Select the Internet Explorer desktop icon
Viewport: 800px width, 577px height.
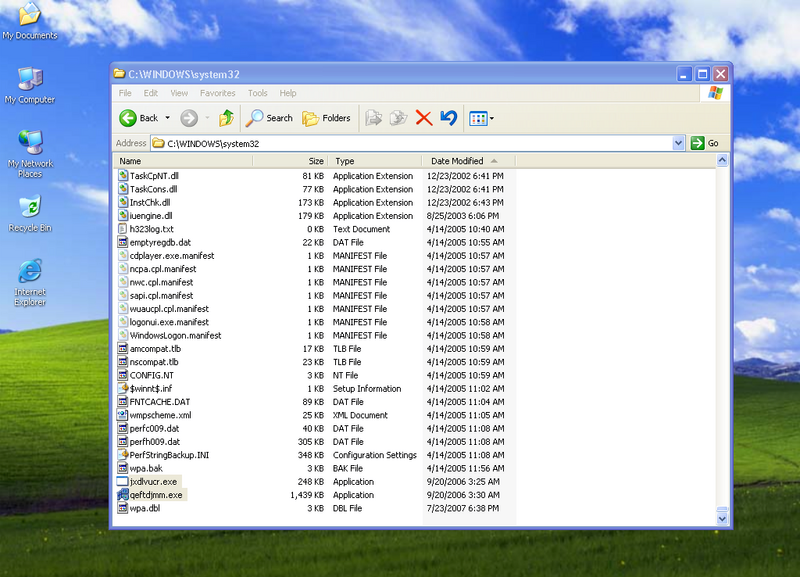pyautogui.click(x=30, y=283)
